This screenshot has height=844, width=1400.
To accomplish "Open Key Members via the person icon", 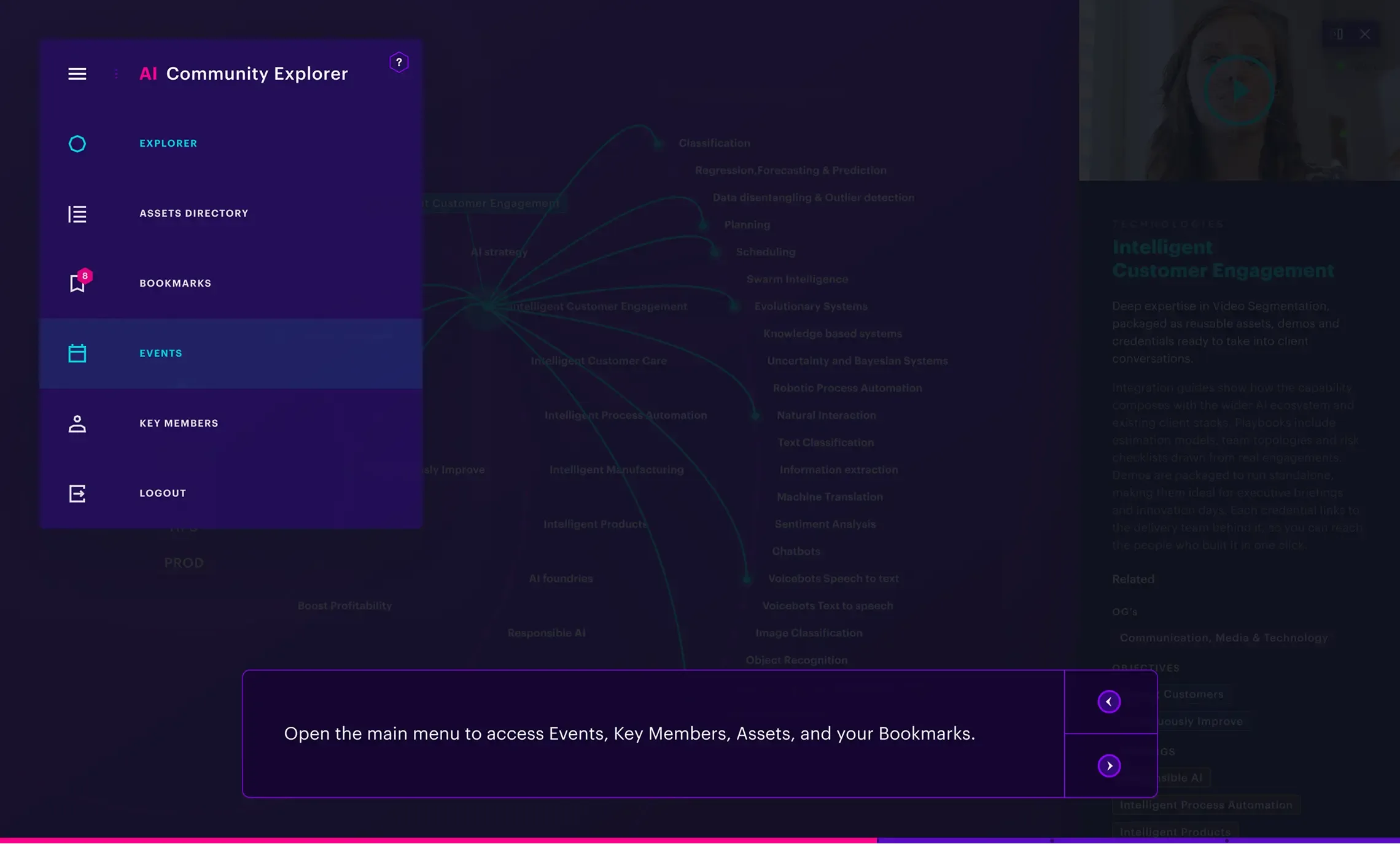I will 77,424.
